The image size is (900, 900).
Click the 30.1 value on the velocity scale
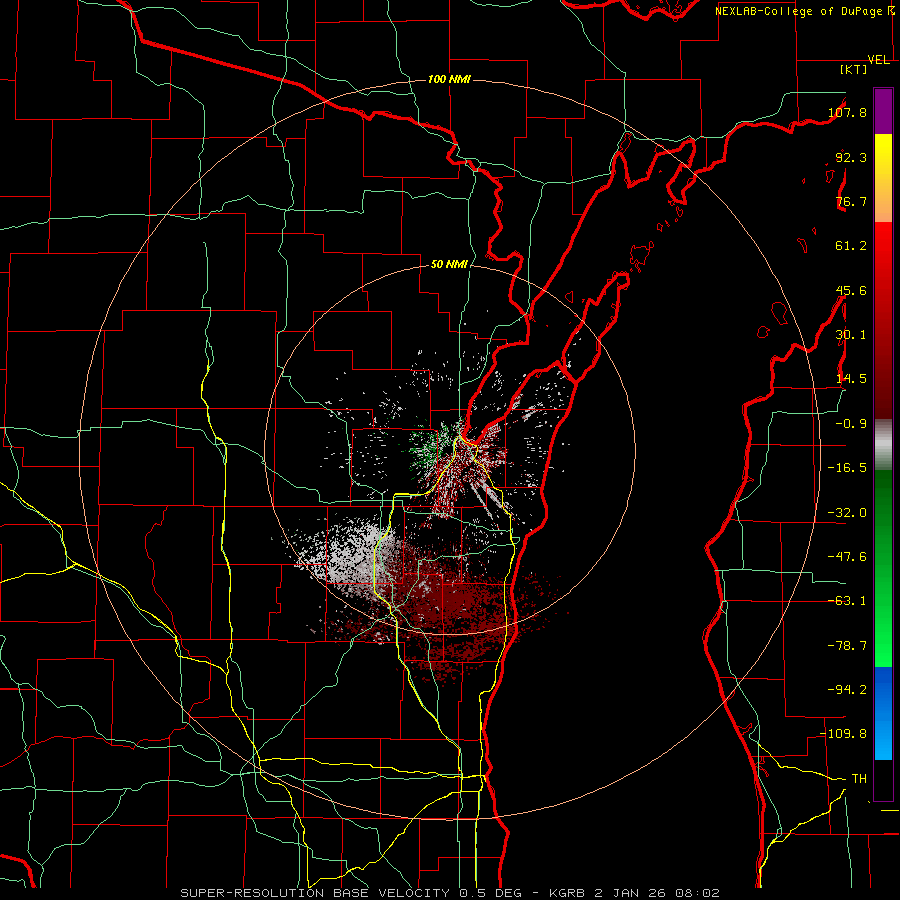[x=851, y=335]
